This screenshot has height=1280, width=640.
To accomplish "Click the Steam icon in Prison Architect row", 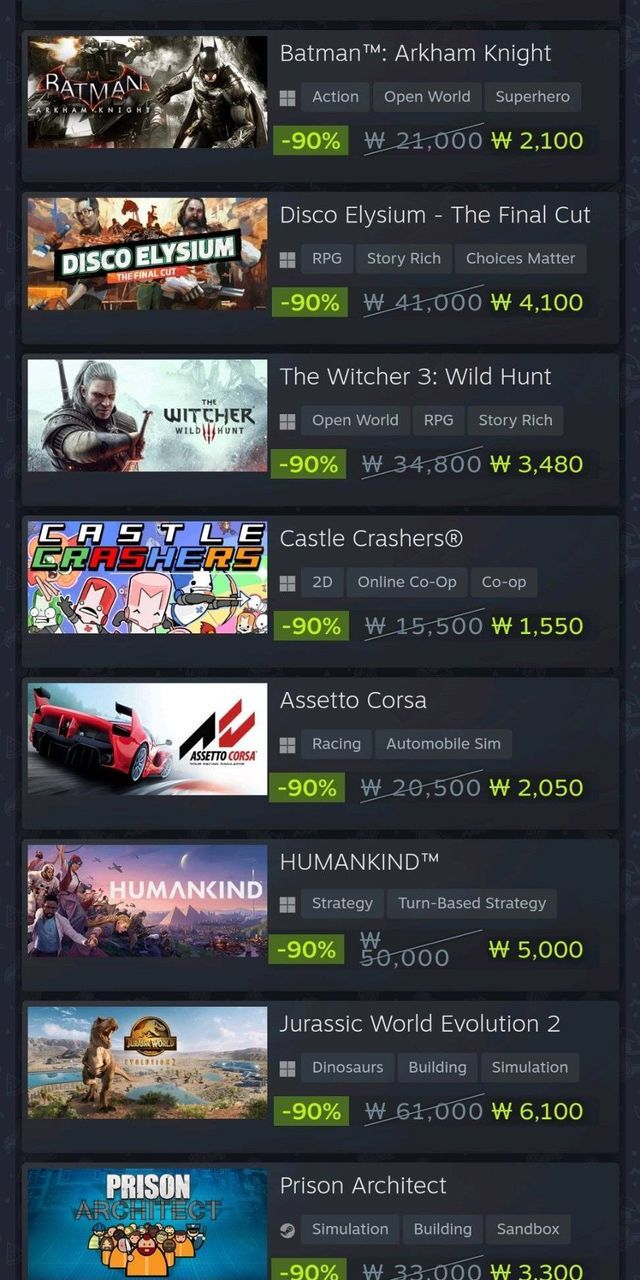I will point(287,1230).
